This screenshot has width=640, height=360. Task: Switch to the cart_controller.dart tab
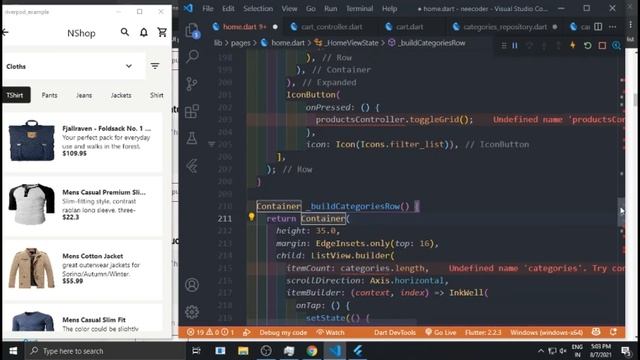pyautogui.click(x=331, y=27)
